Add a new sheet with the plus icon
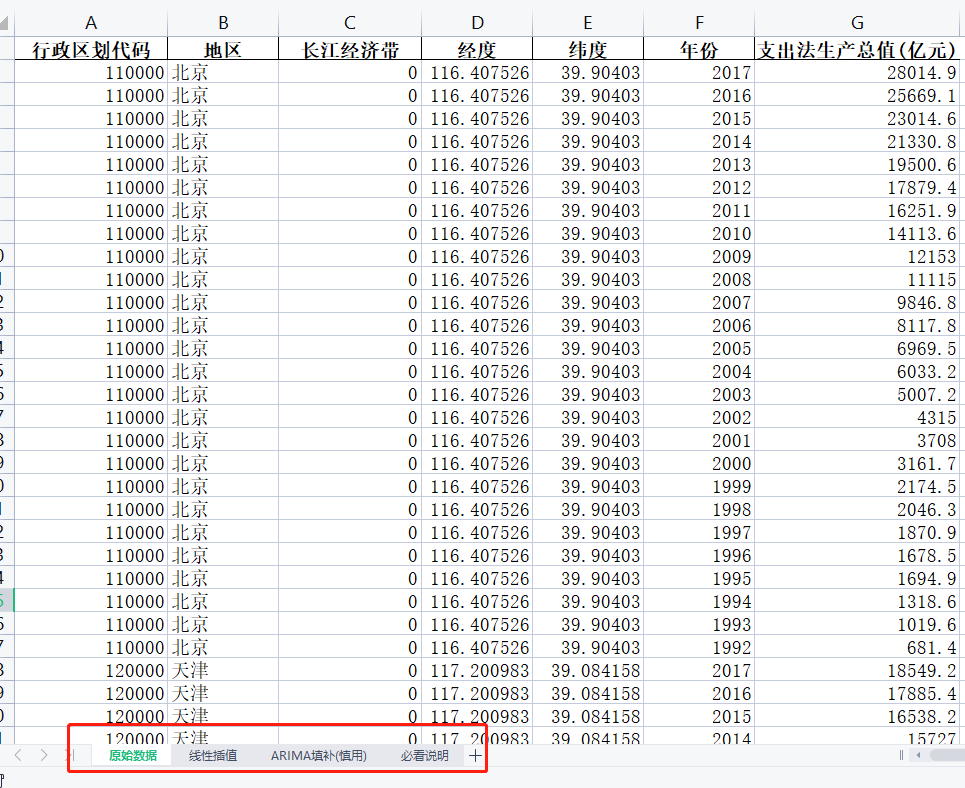 [x=475, y=755]
